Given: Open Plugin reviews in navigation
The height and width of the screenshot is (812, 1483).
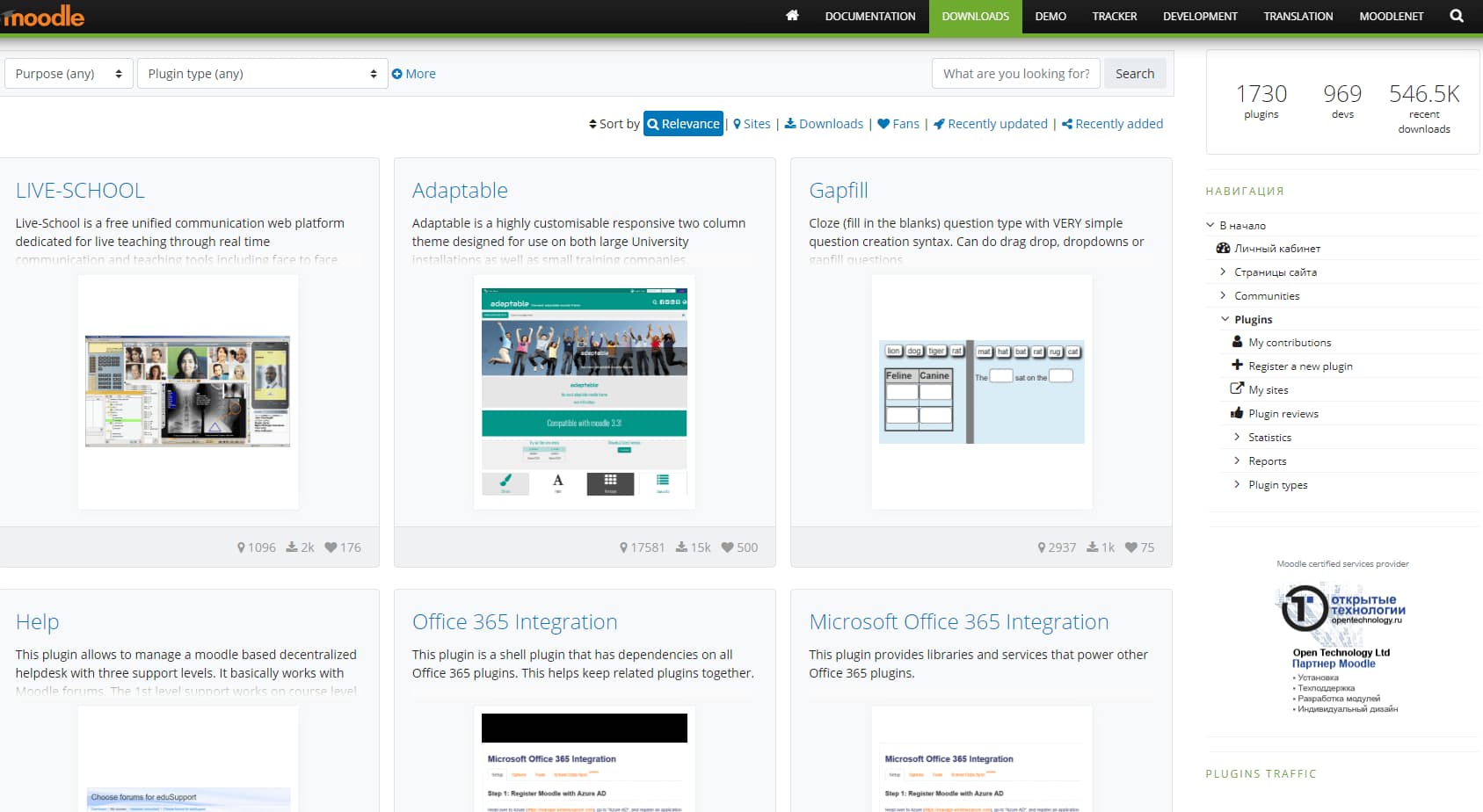Looking at the screenshot, I should pos(1283,414).
